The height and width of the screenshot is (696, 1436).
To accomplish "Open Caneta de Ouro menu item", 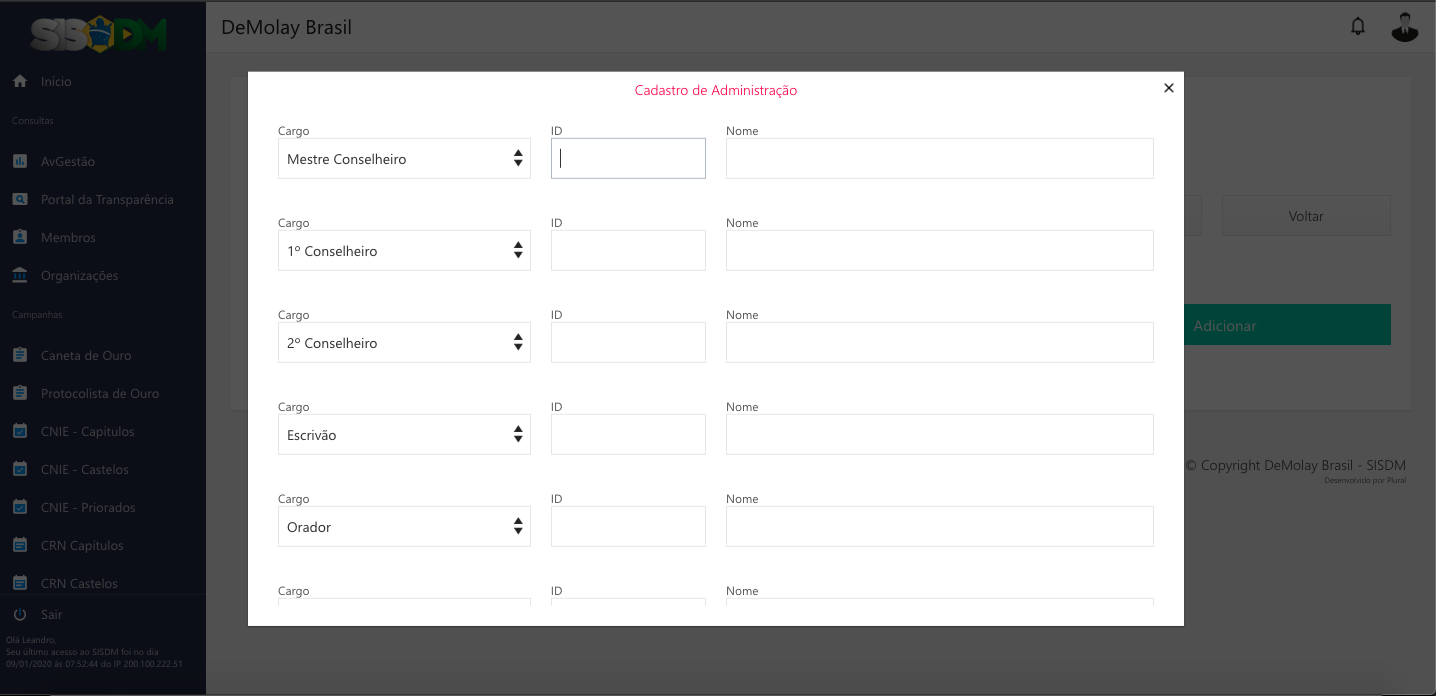I will coord(86,356).
